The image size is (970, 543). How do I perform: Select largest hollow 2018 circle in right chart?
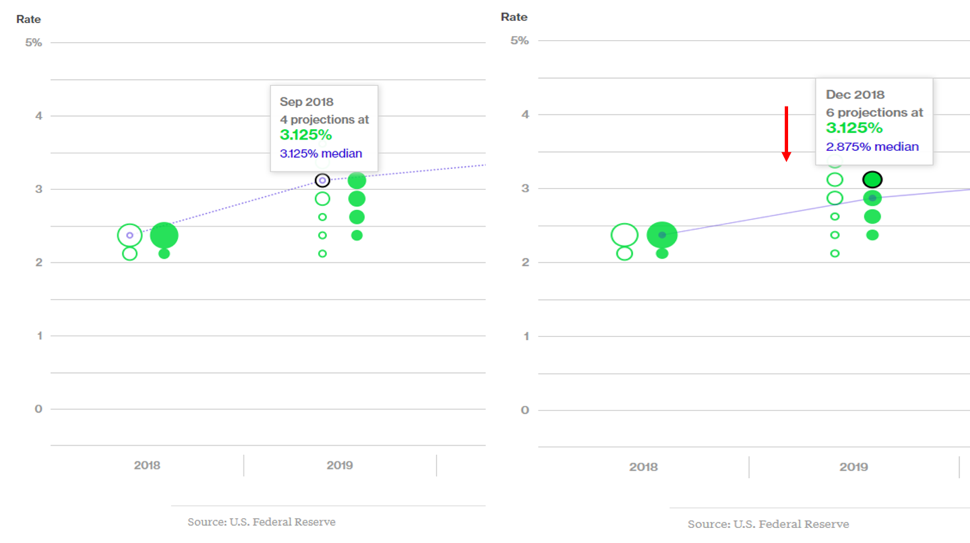(x=625, y=235)
